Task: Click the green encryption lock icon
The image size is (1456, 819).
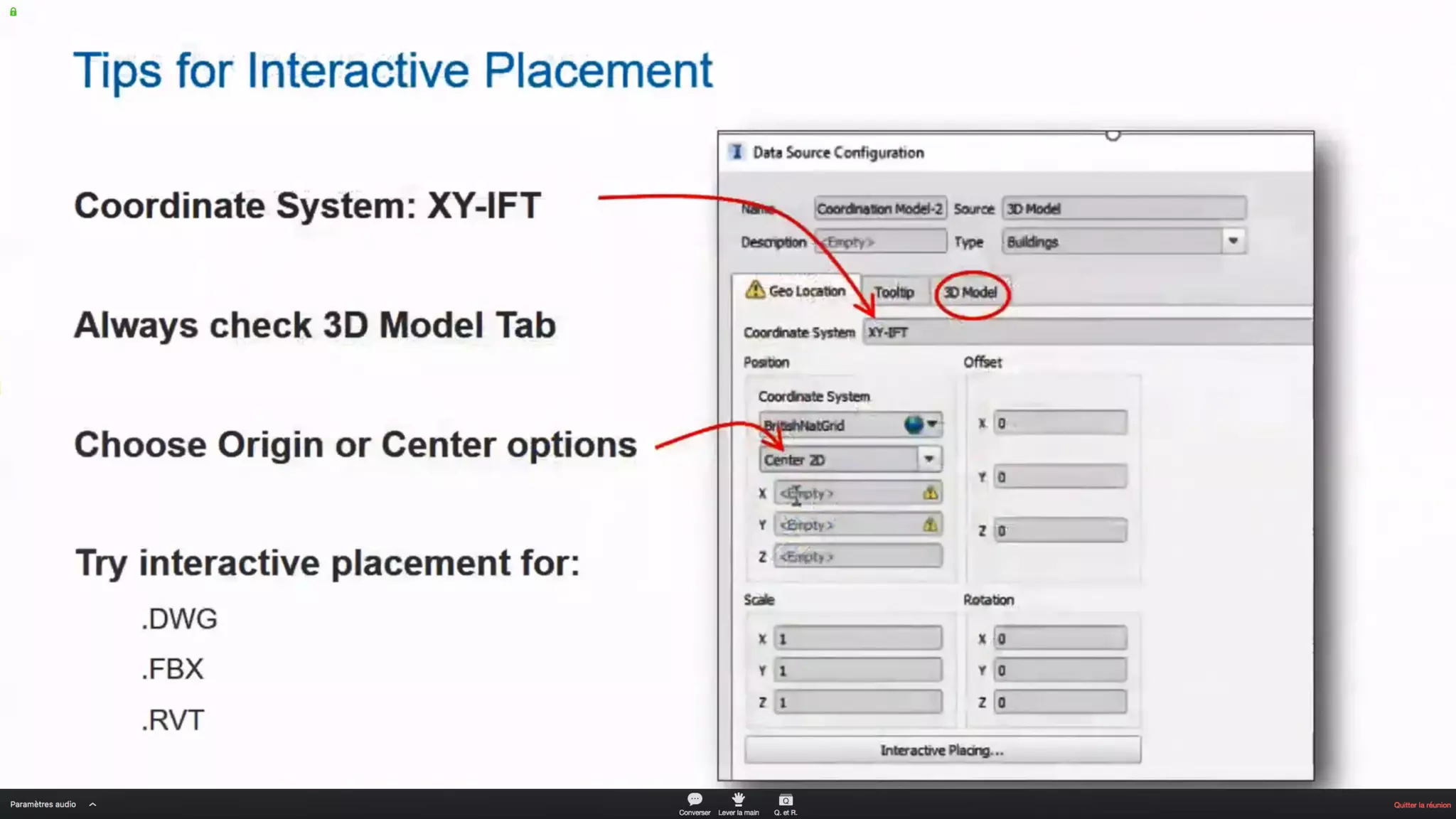Action: click(x=13, y=12)
